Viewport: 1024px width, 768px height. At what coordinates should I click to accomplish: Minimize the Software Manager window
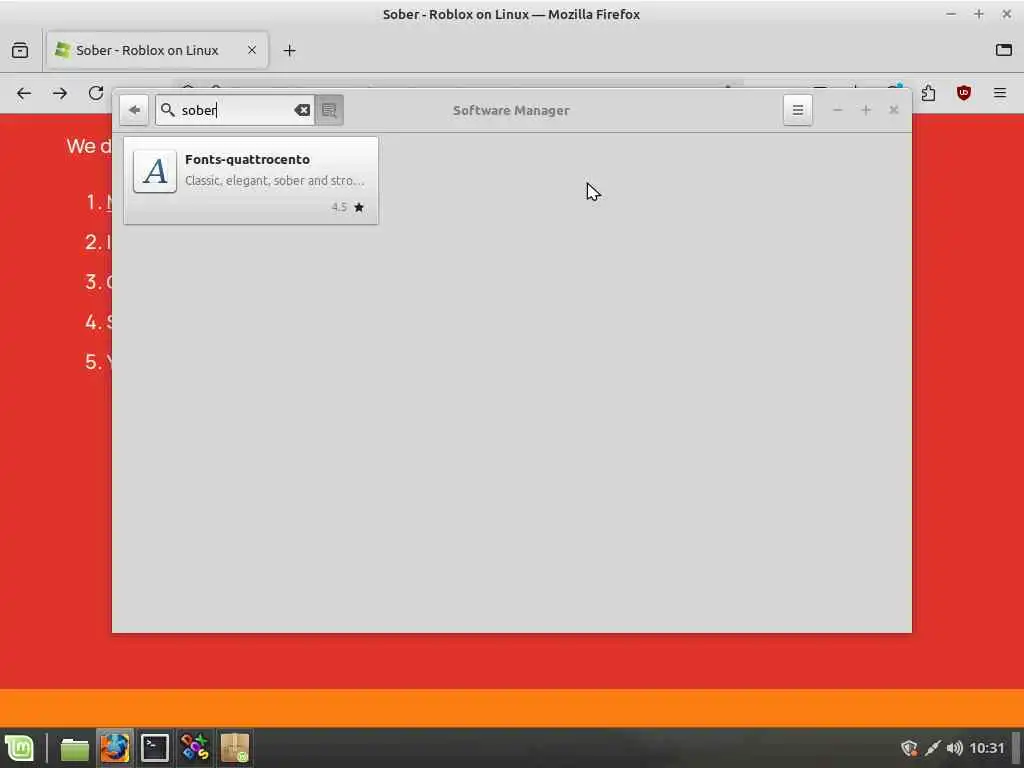coord(838,110)
